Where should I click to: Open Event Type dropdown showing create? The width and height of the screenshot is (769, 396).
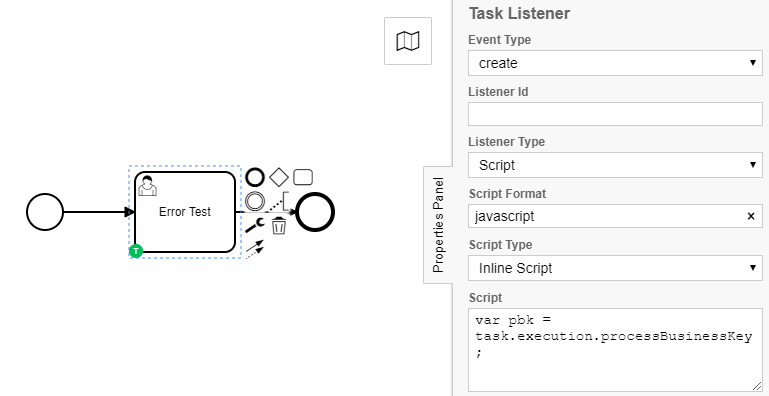click(615, 63)
